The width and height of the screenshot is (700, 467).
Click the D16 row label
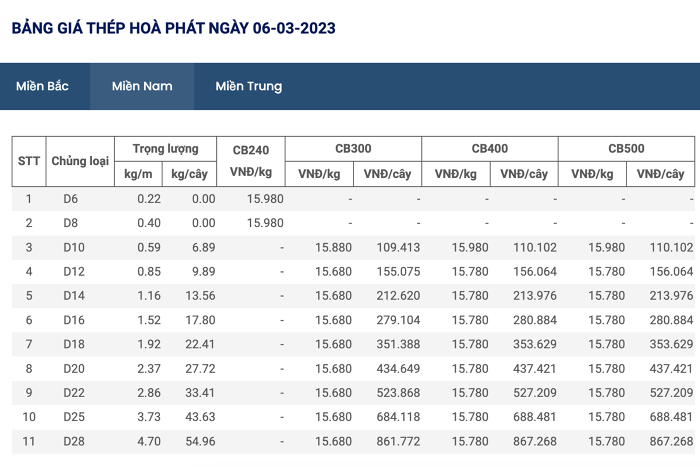pos(74,320)
